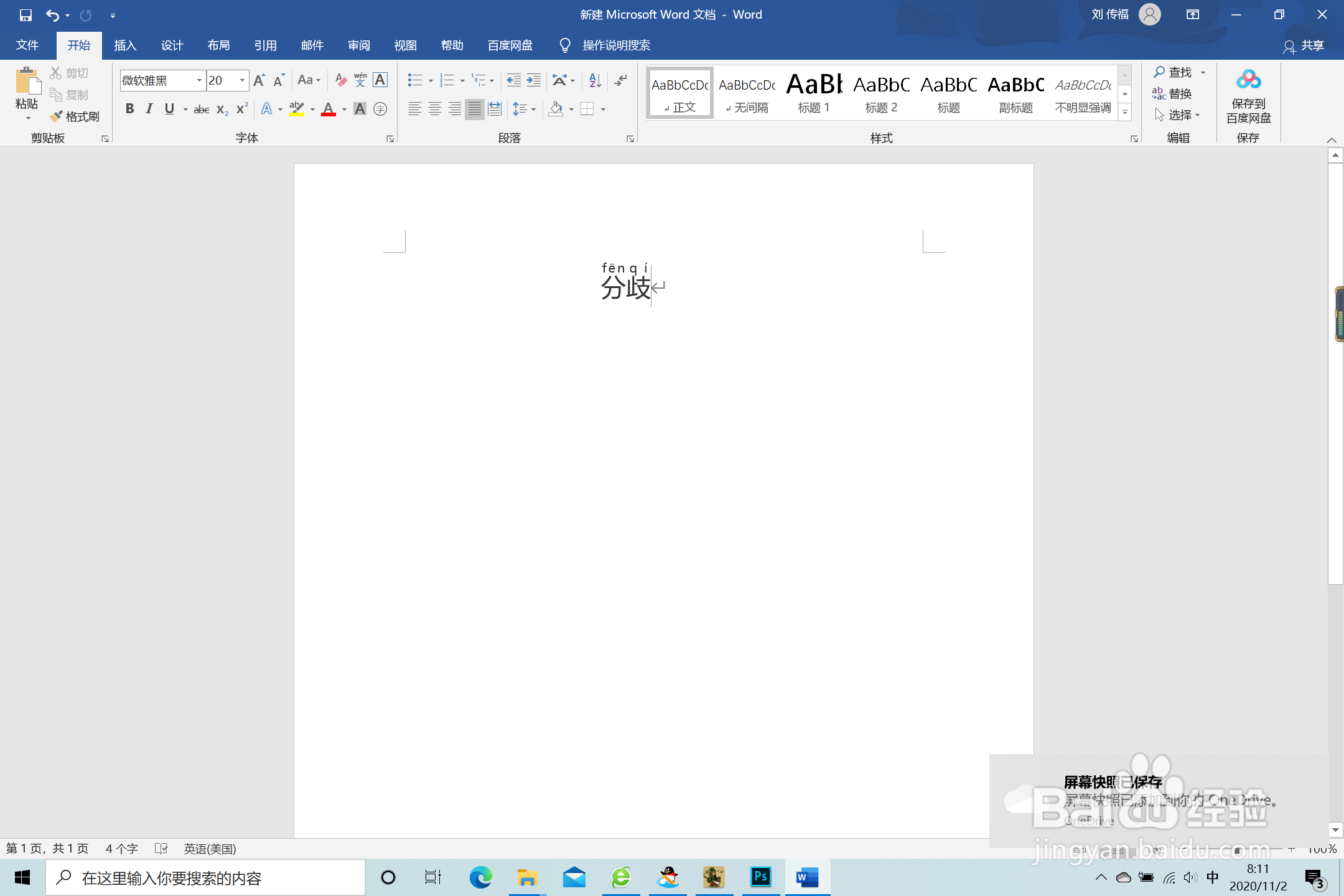Open the font name dropdown
This screenshot has width=1344, height=896.
click(x=199, y=80)
